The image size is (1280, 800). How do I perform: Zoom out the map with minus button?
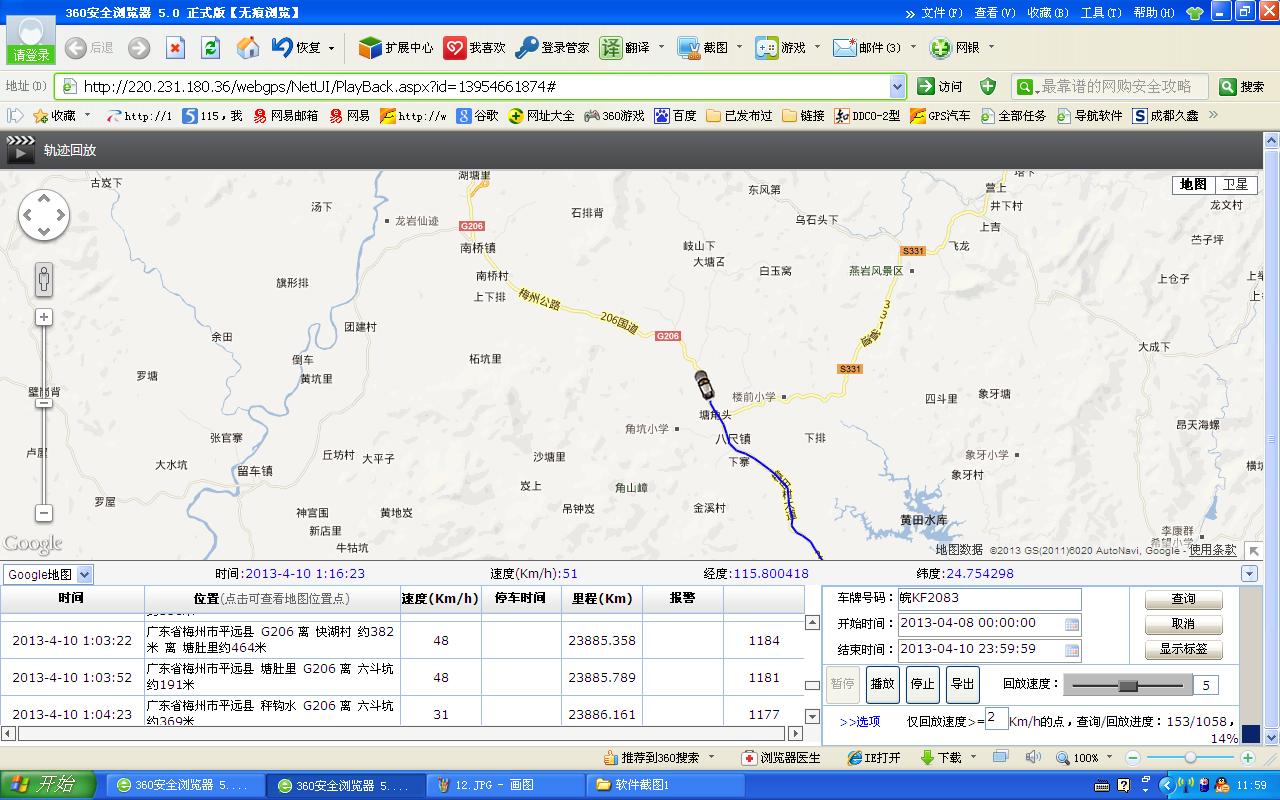pyautogui.click(x=44, y=513)
